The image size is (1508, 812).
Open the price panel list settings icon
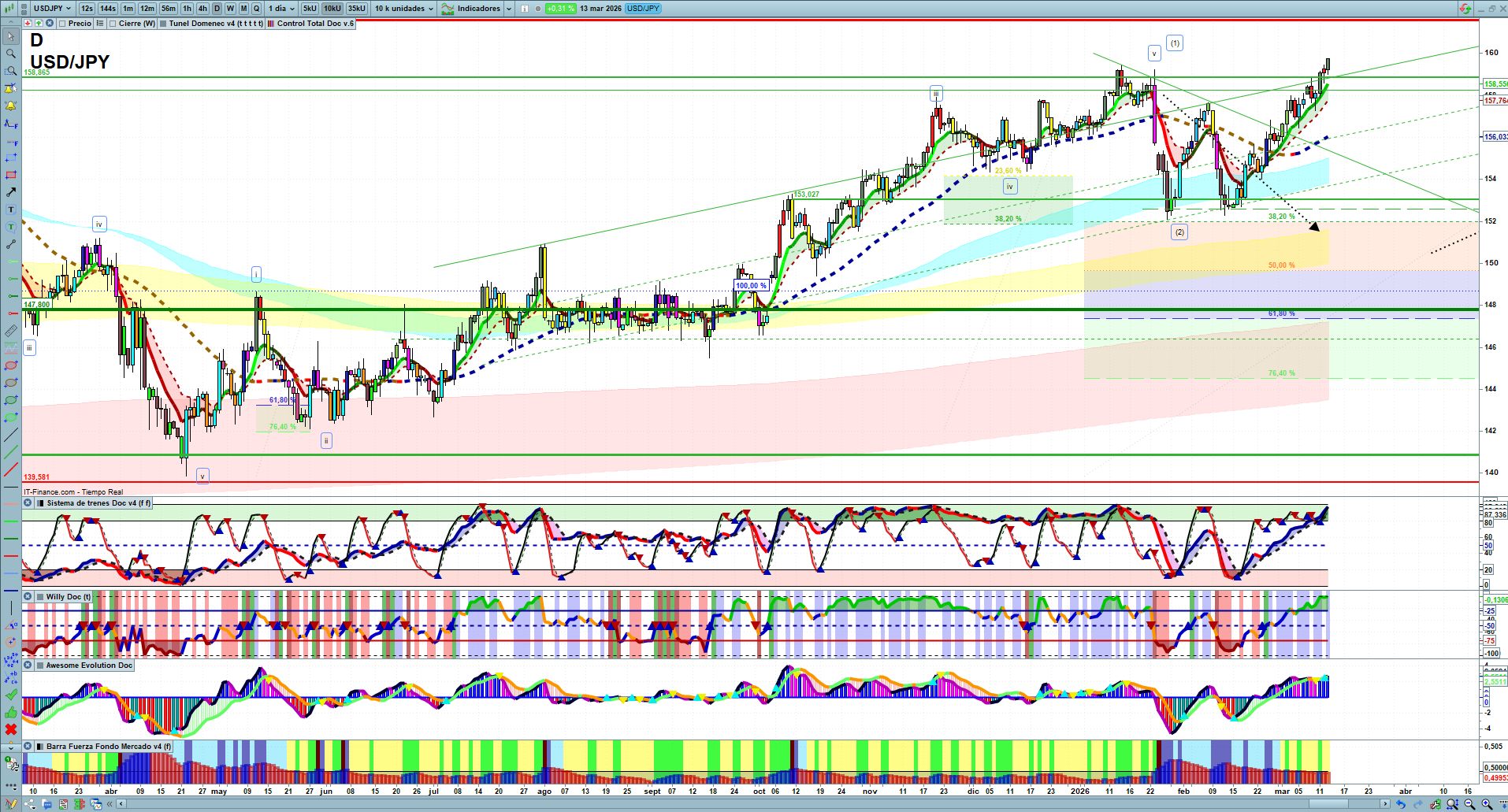click(x=100, y=24)
